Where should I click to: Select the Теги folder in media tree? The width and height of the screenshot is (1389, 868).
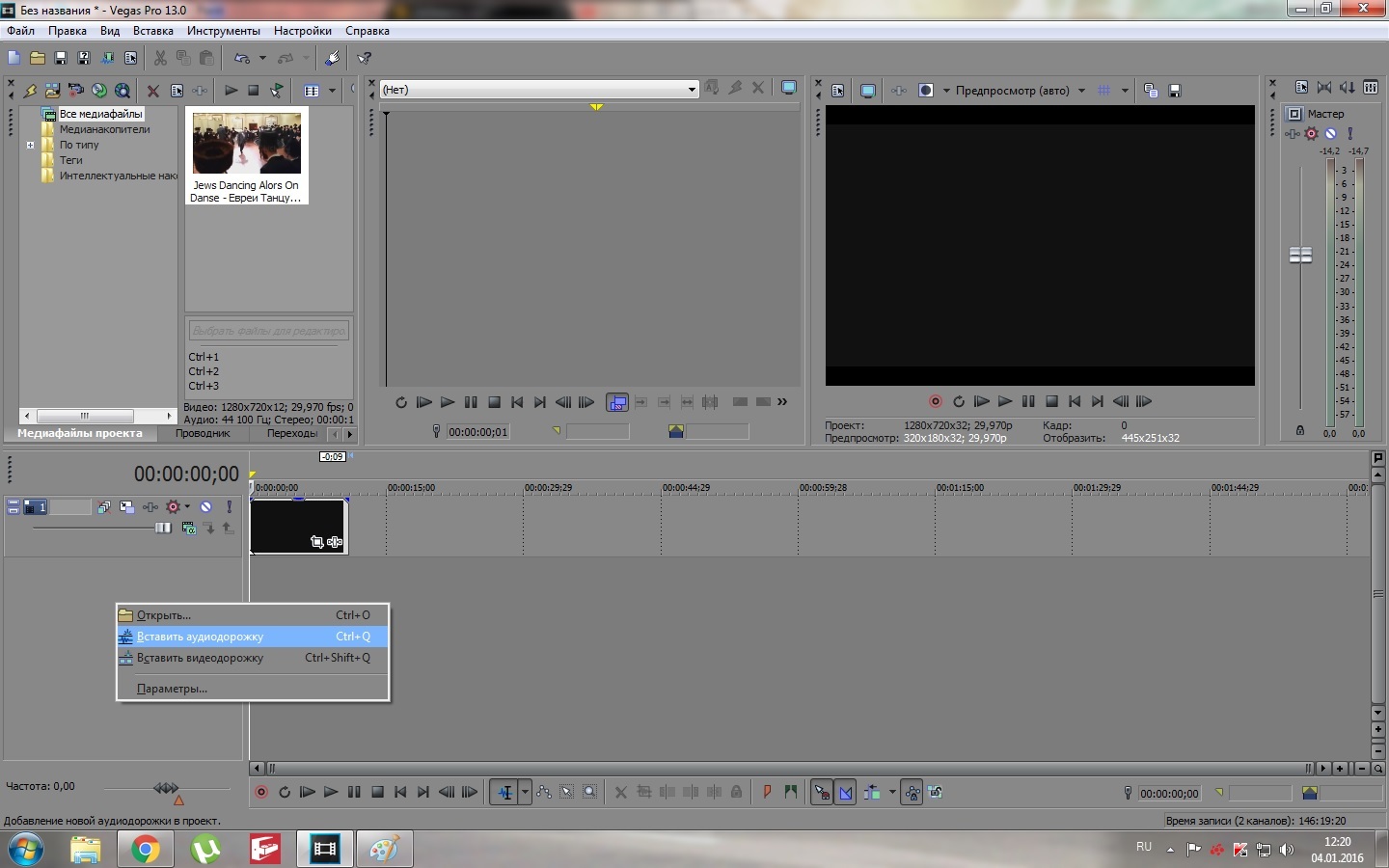point(71,160)
